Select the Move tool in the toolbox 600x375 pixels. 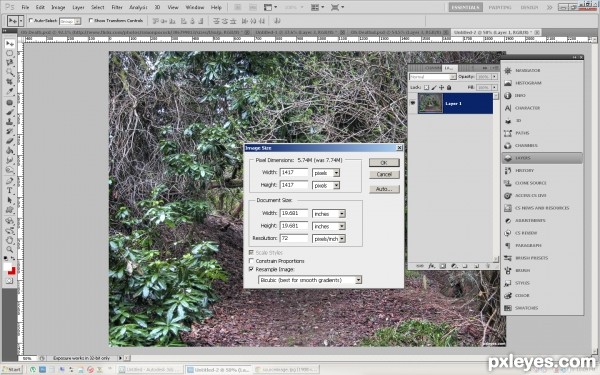click(x=10, y=44)
